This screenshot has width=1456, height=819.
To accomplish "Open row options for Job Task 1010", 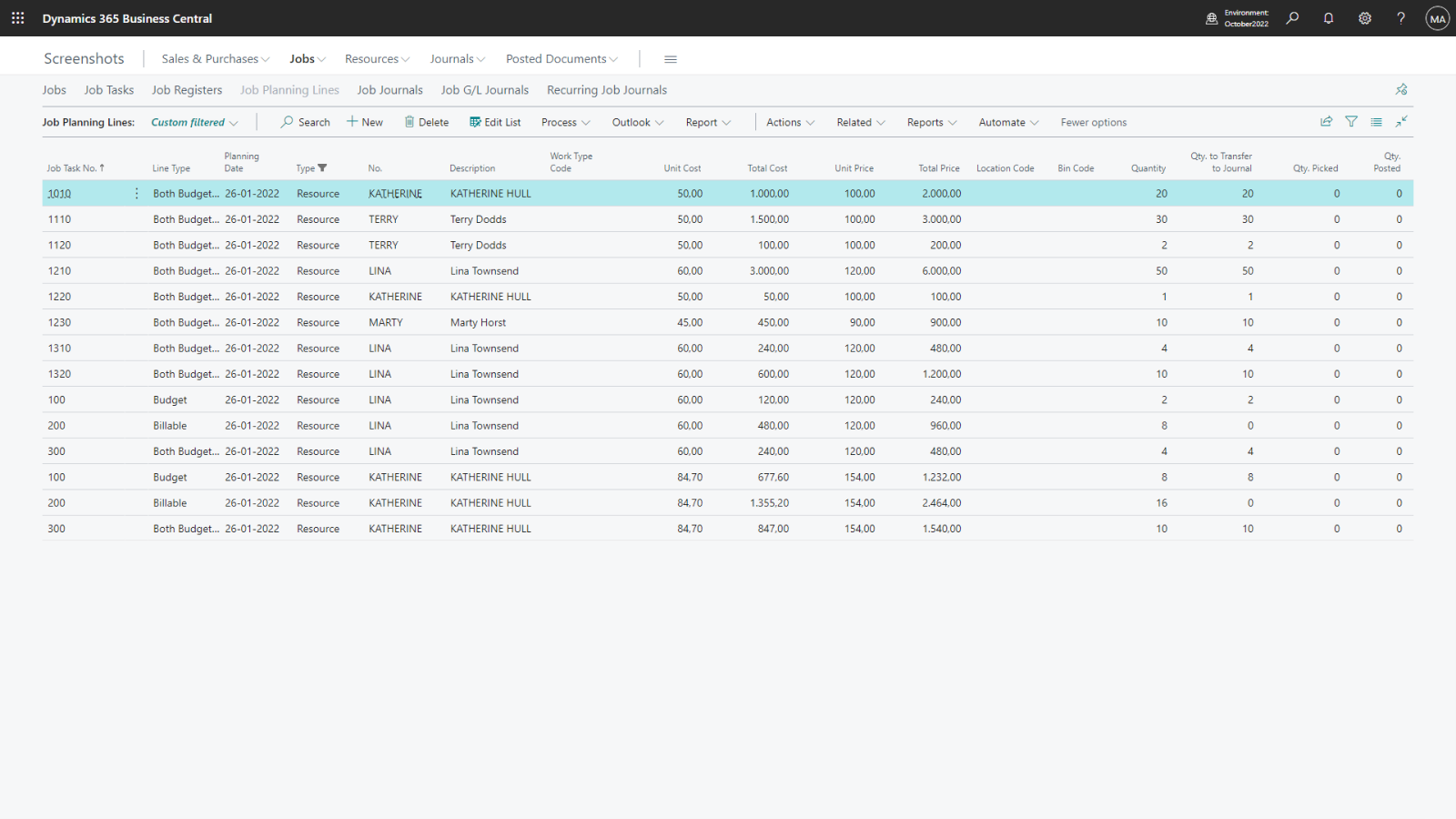I will pyautogui.click(x=136, y=194).
